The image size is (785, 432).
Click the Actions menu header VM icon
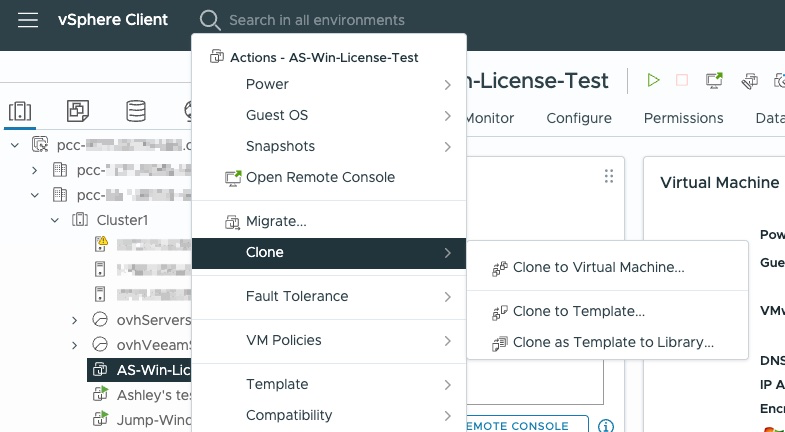(216, 57)
